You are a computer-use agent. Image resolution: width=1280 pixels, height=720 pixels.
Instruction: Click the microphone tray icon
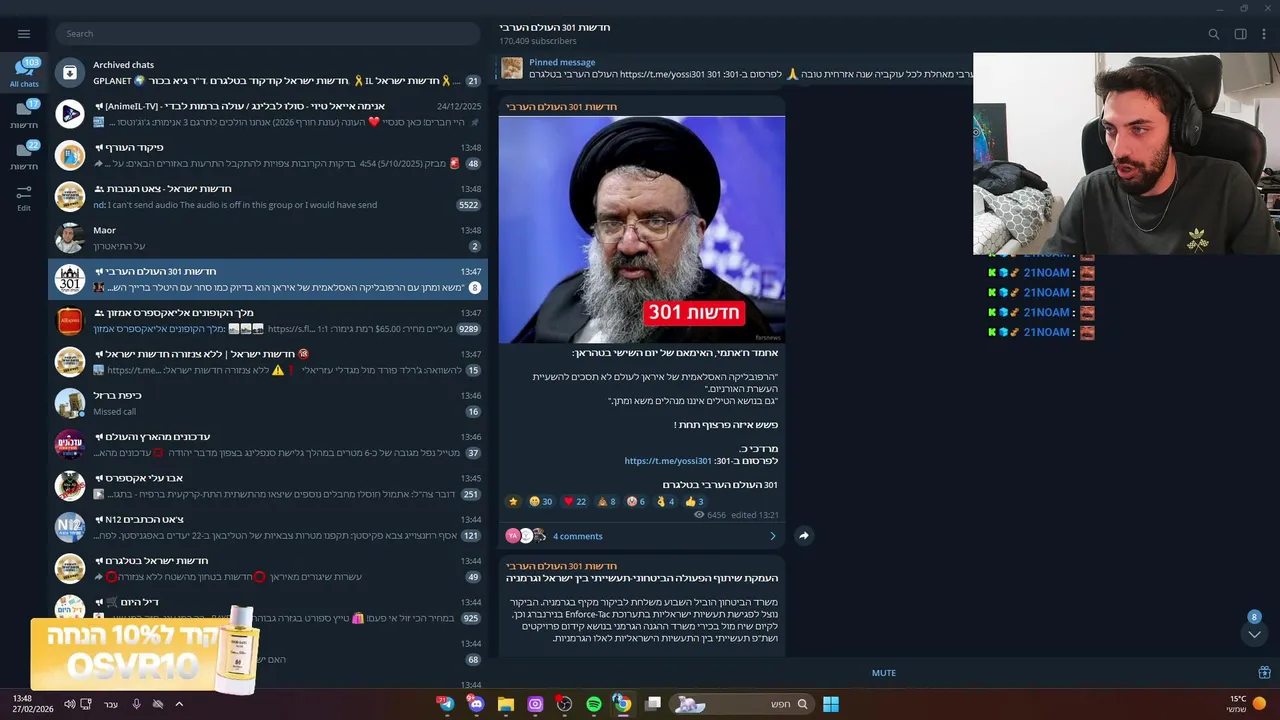pos(137,704)
